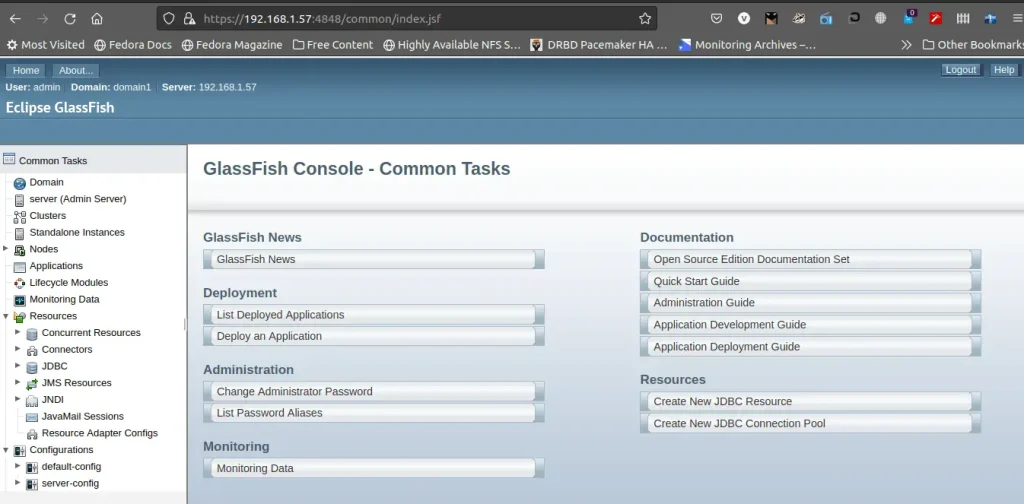Click the JMS Resources icon
This screenshot has height=504, width=1024.
coord(31,384)
